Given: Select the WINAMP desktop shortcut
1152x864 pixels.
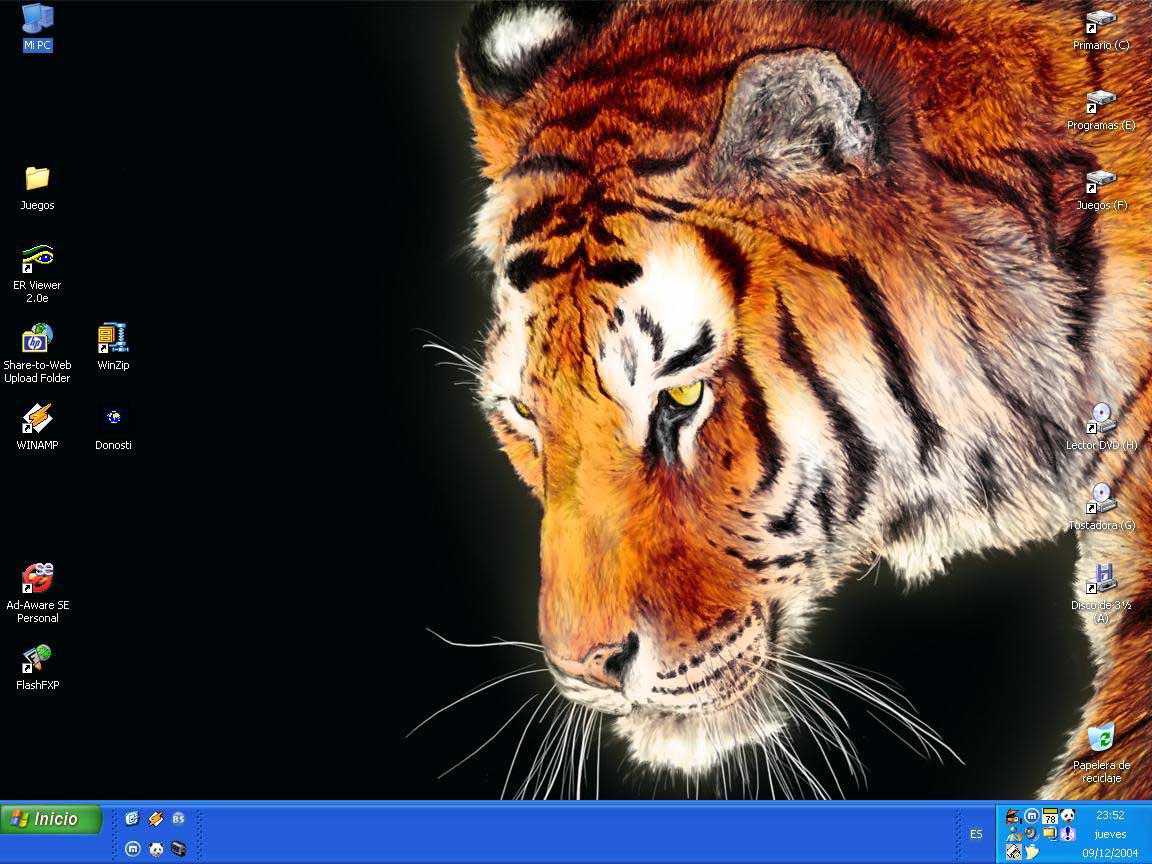Looking at the screenshot, I should click(37, 419).
